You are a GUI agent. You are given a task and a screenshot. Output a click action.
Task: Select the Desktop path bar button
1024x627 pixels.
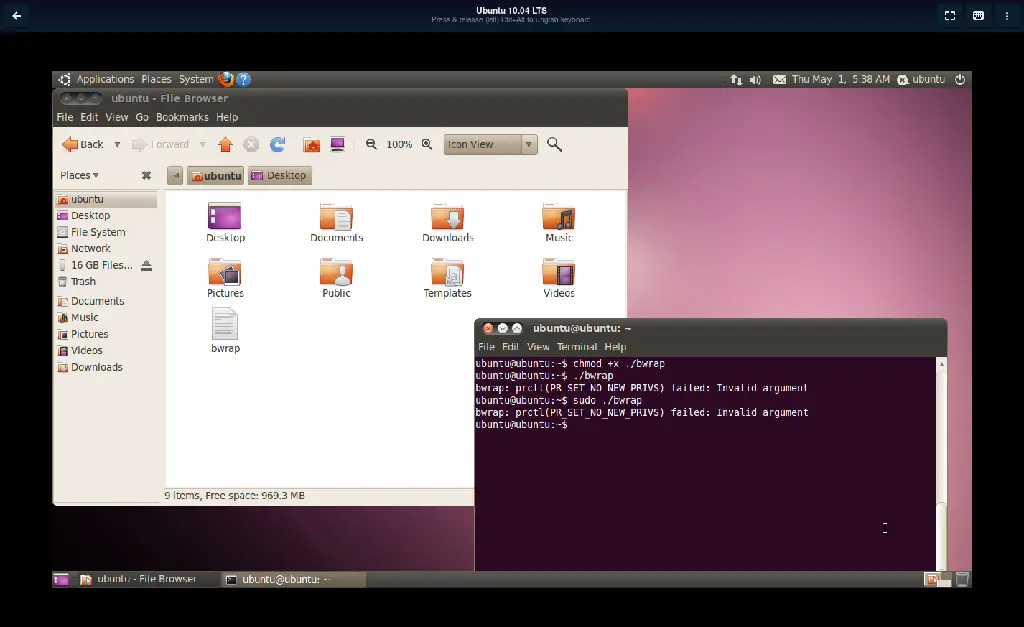[280, 175]
